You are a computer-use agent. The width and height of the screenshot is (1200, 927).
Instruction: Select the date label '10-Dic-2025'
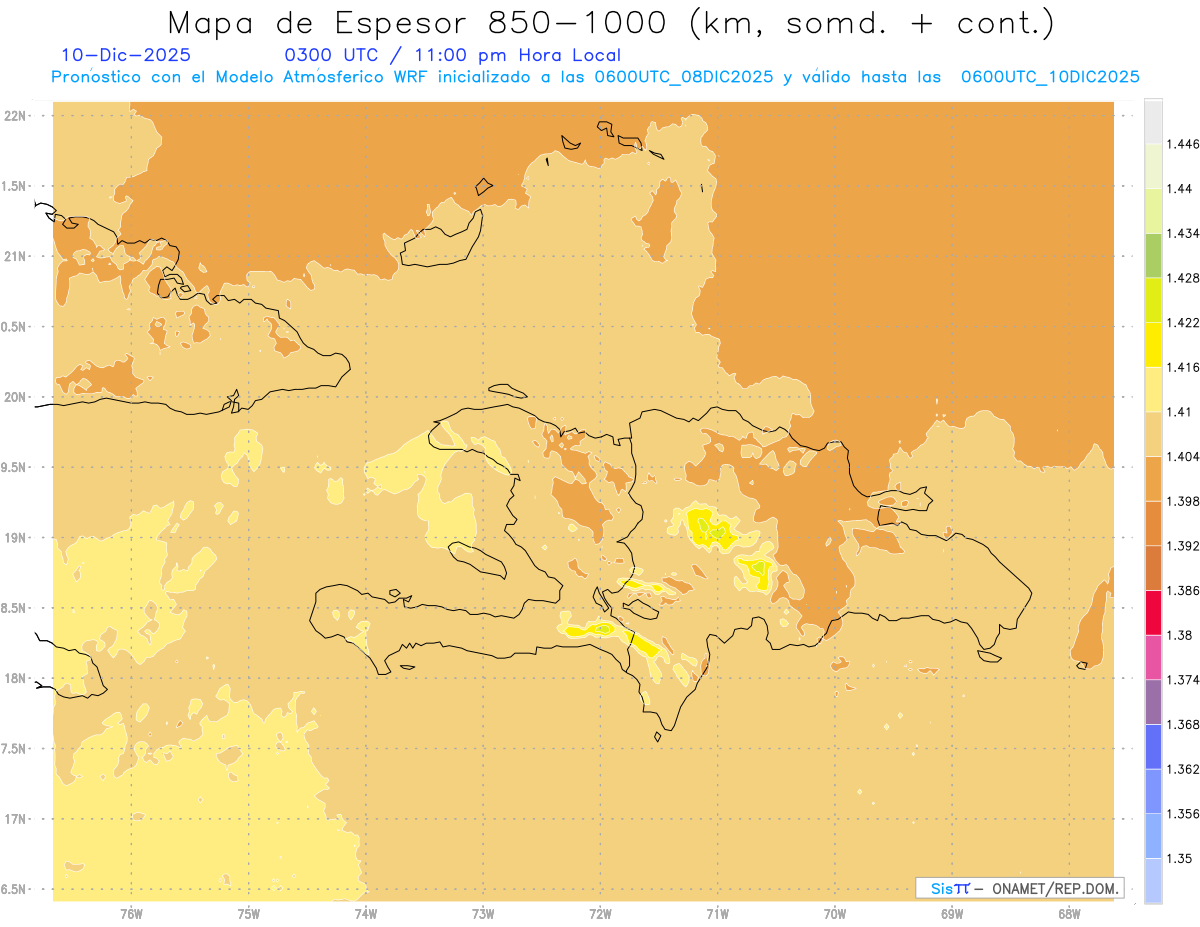tap(126, 56)
